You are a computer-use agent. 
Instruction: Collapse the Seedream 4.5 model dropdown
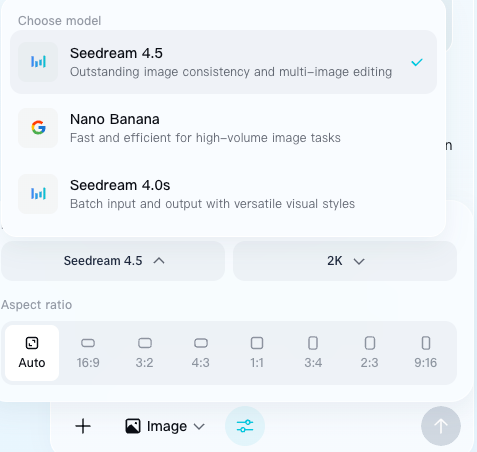[x=113, y=261]
